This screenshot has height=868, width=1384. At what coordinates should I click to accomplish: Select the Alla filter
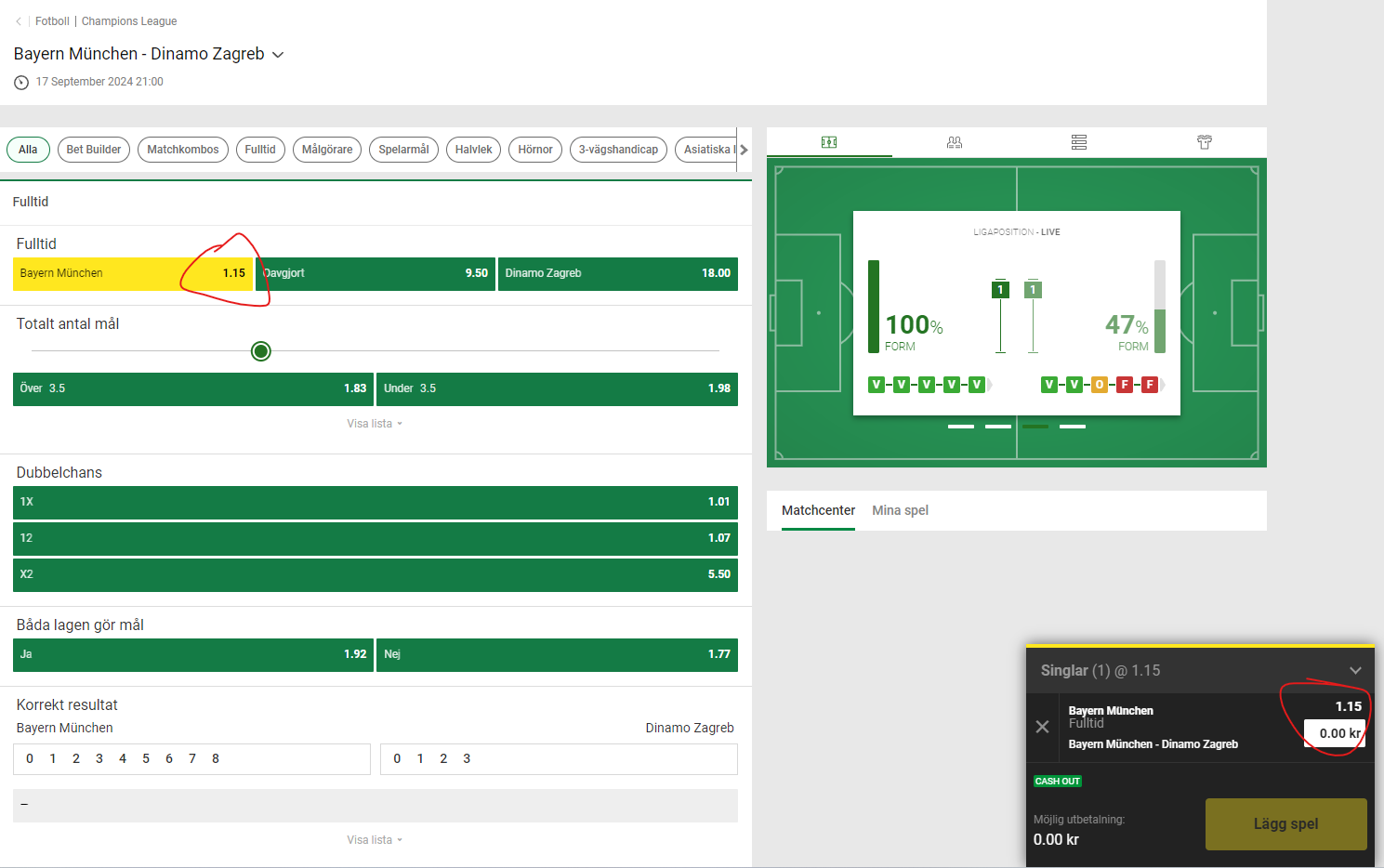(28, 150)
